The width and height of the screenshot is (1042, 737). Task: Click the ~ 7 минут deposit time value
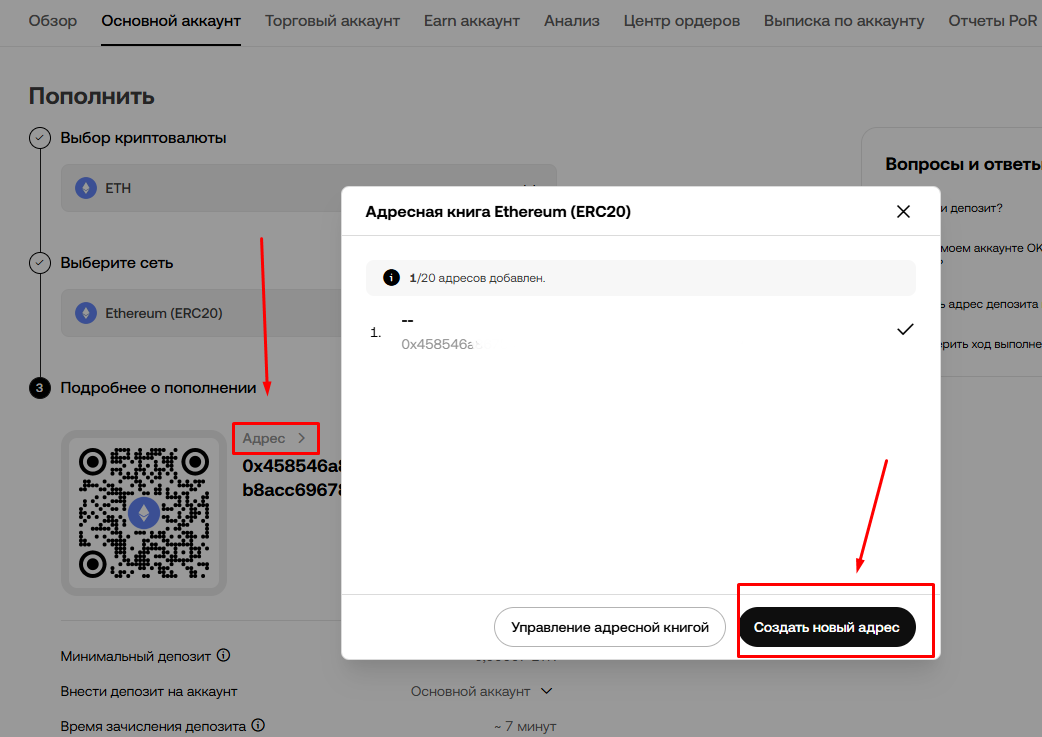click(x=525, y=726)
